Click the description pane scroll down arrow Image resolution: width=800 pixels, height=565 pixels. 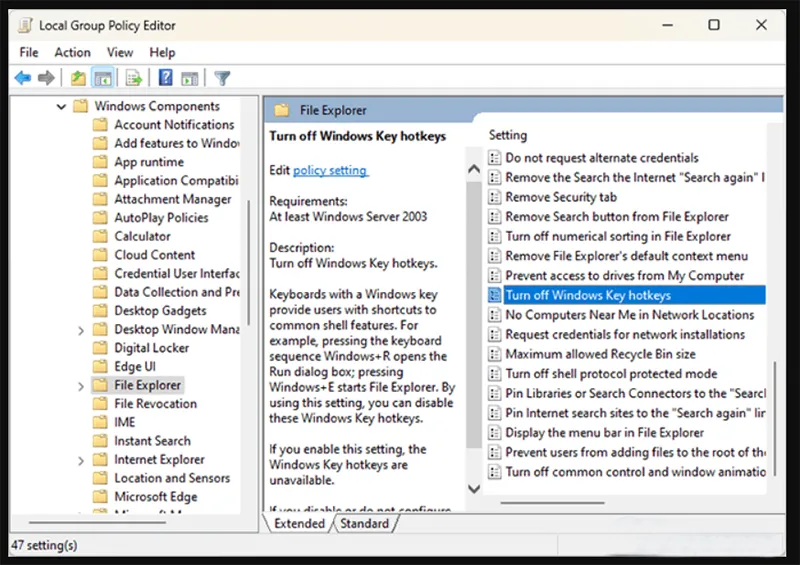(x=474, y=488)
